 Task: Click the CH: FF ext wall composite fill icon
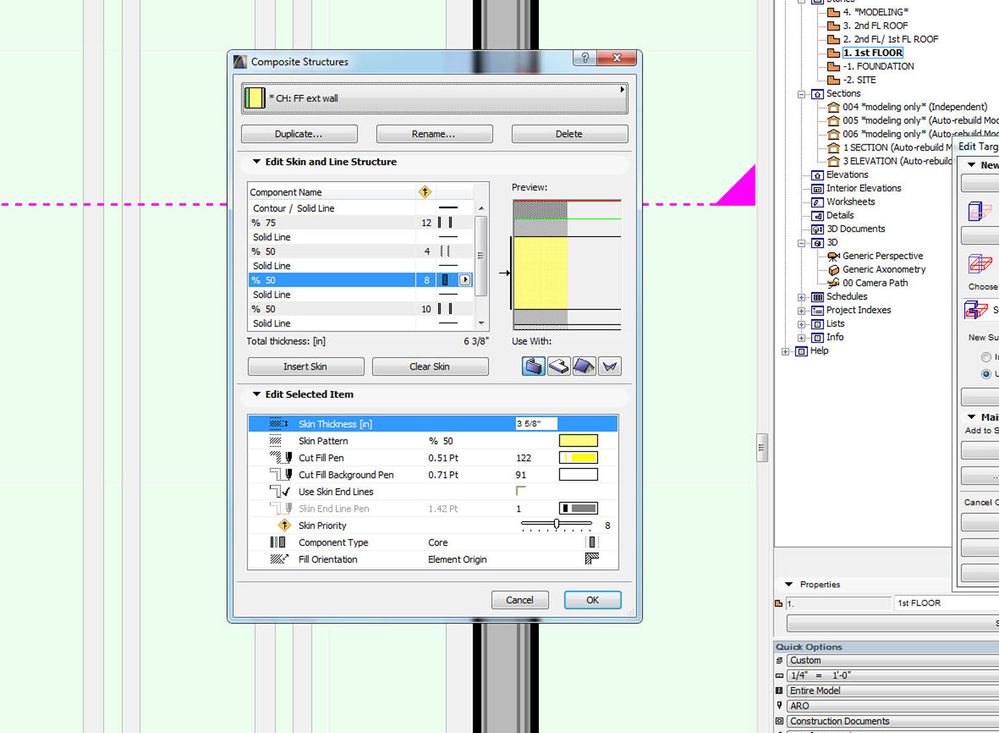[x=254, y=98]
